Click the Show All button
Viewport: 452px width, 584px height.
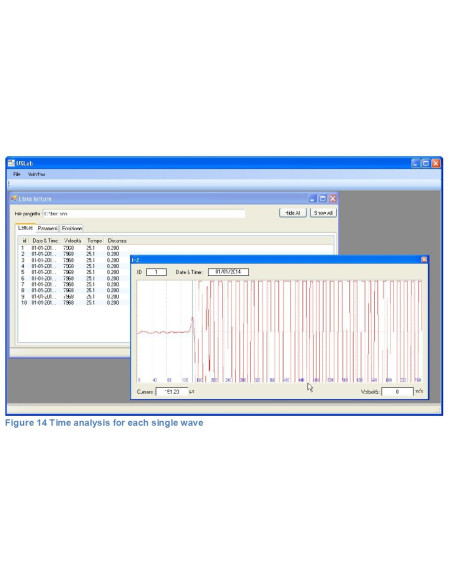(323, 213)
